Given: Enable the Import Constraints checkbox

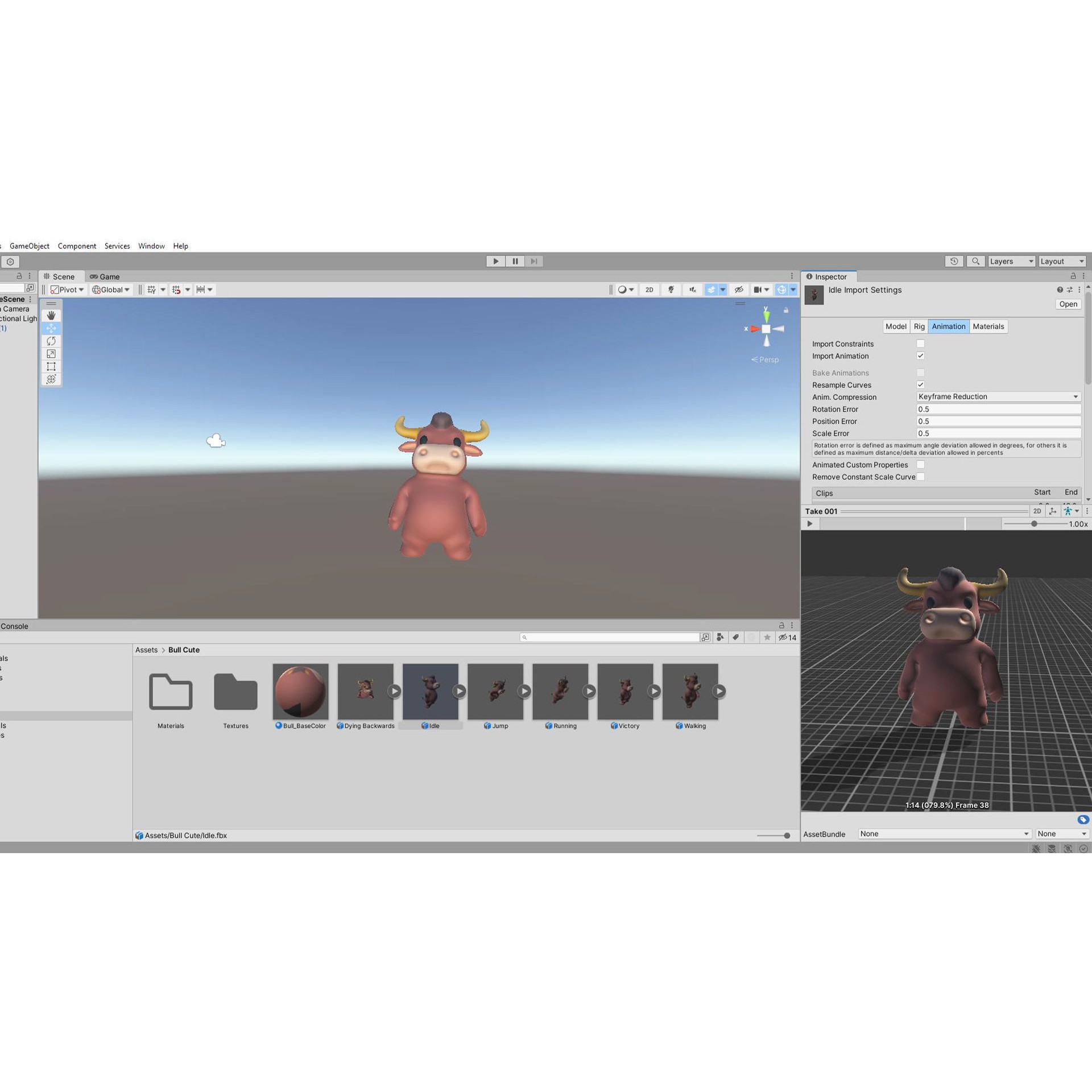Looking at the screenshot, I should click(x=920, y=344).
